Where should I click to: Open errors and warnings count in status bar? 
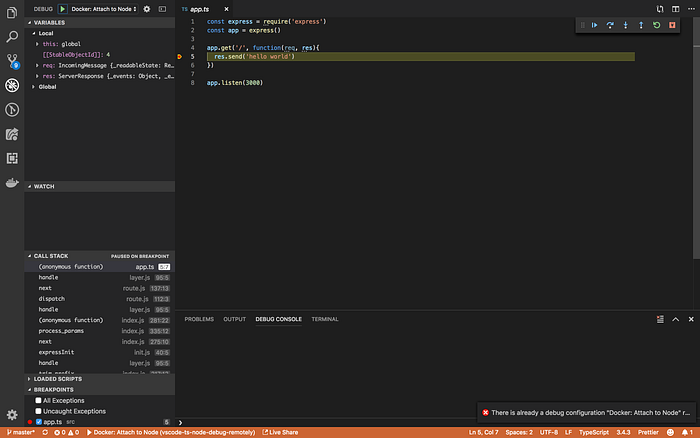tap(67, 432)
